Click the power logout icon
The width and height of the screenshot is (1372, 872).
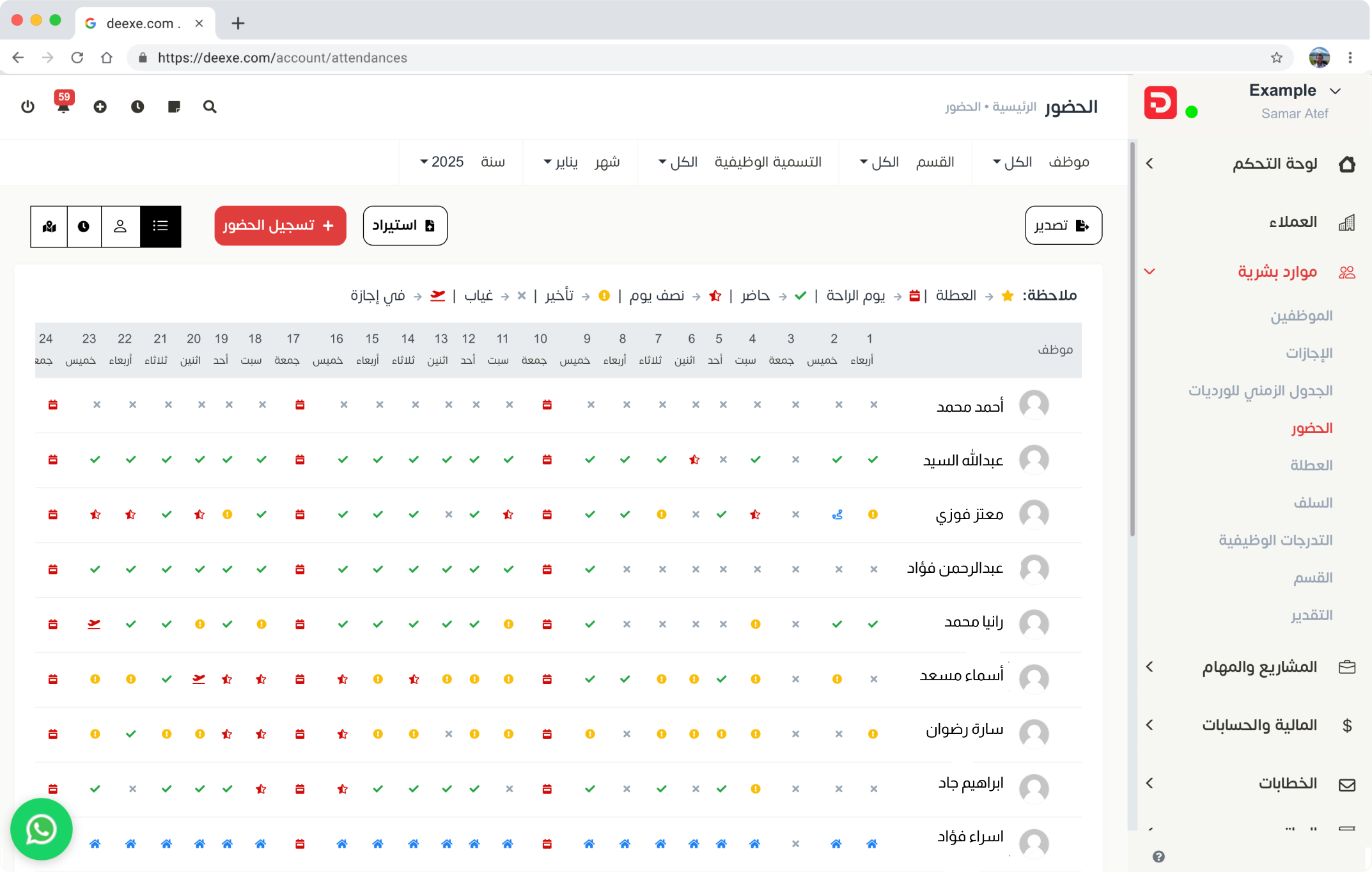pyautogui.click(x=27, y=107)
